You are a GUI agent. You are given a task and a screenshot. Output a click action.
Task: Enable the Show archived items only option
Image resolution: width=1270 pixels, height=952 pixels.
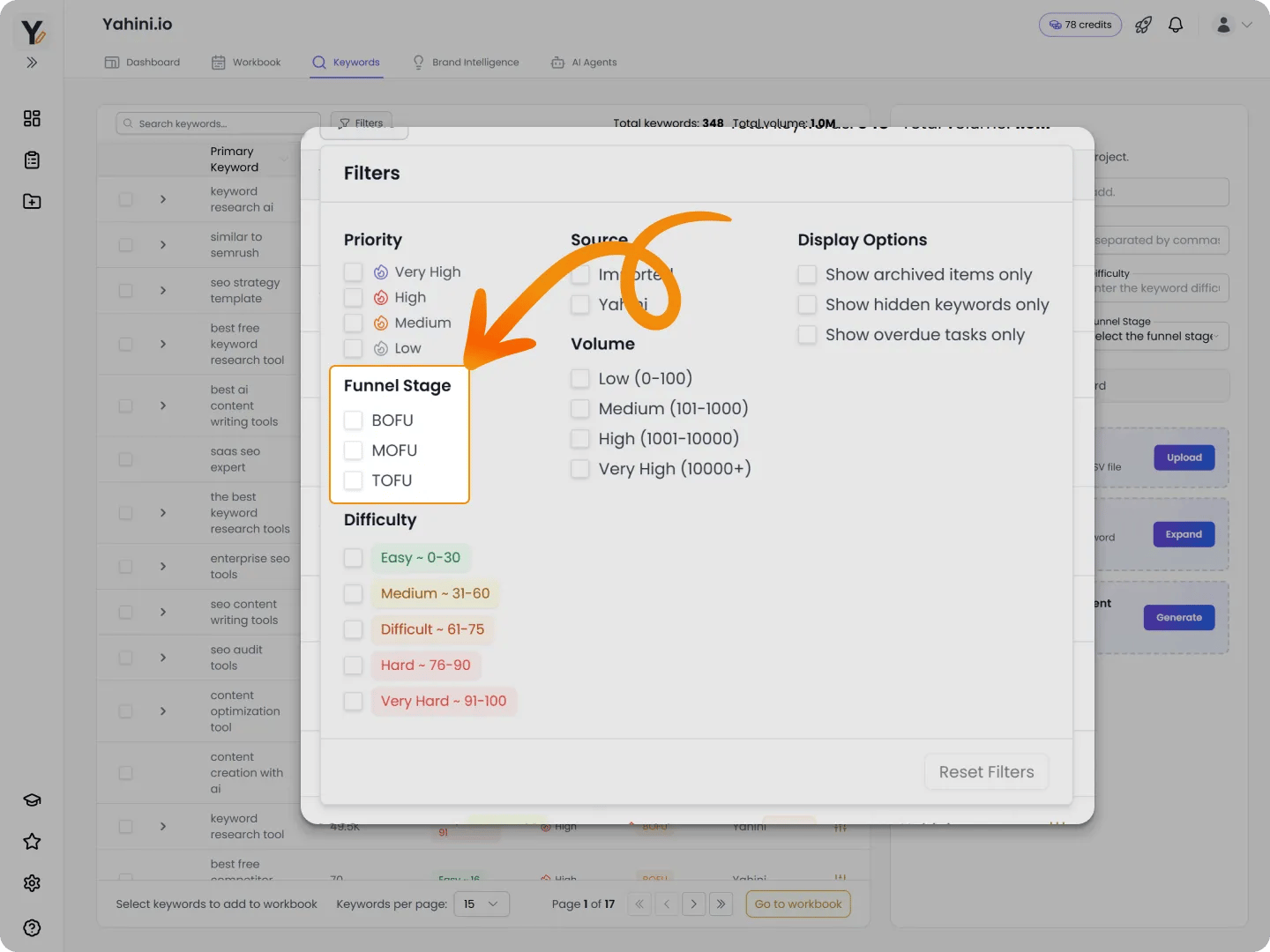point(807,274)
